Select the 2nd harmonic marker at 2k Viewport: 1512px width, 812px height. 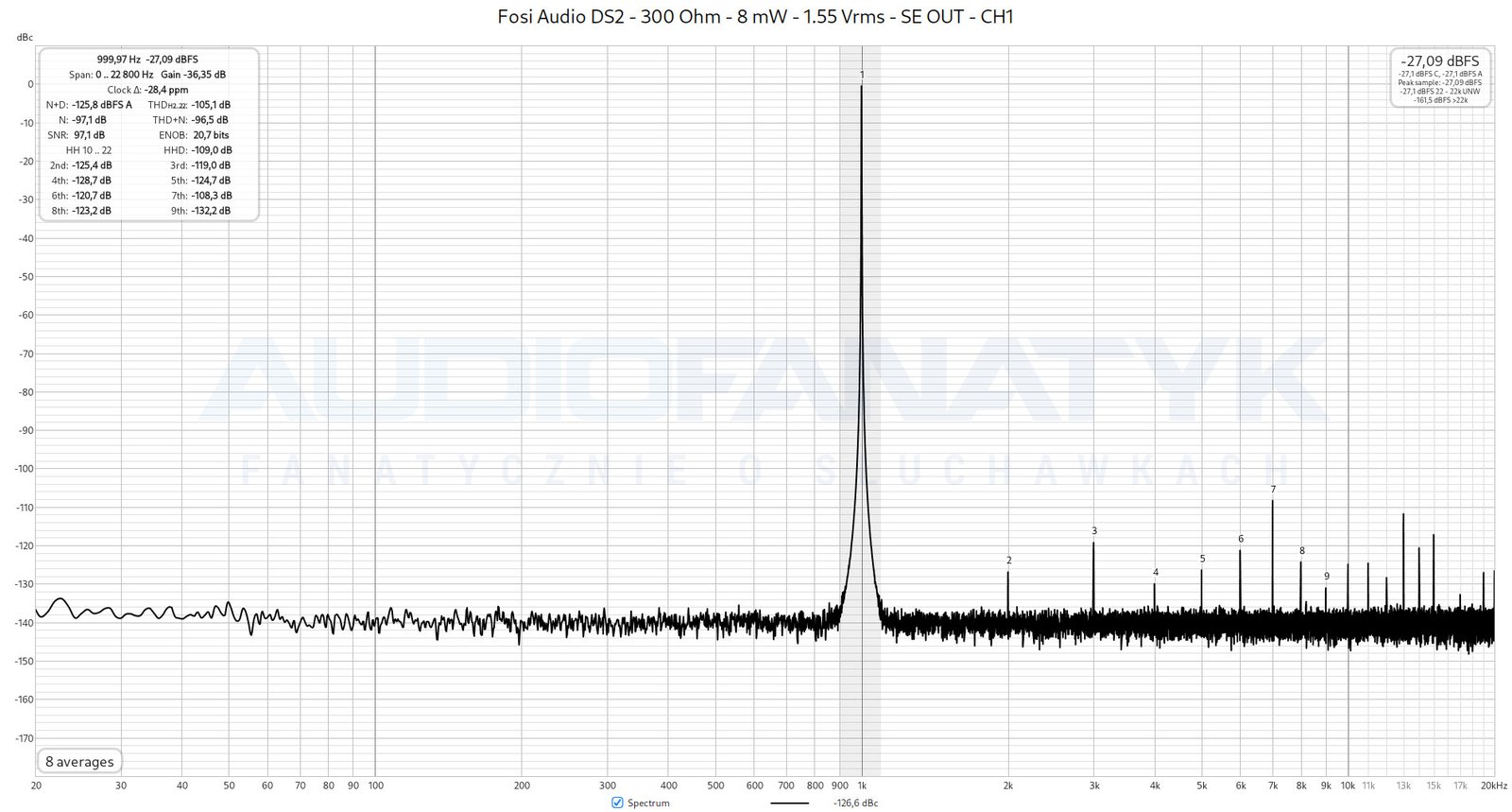(1008, 561)
